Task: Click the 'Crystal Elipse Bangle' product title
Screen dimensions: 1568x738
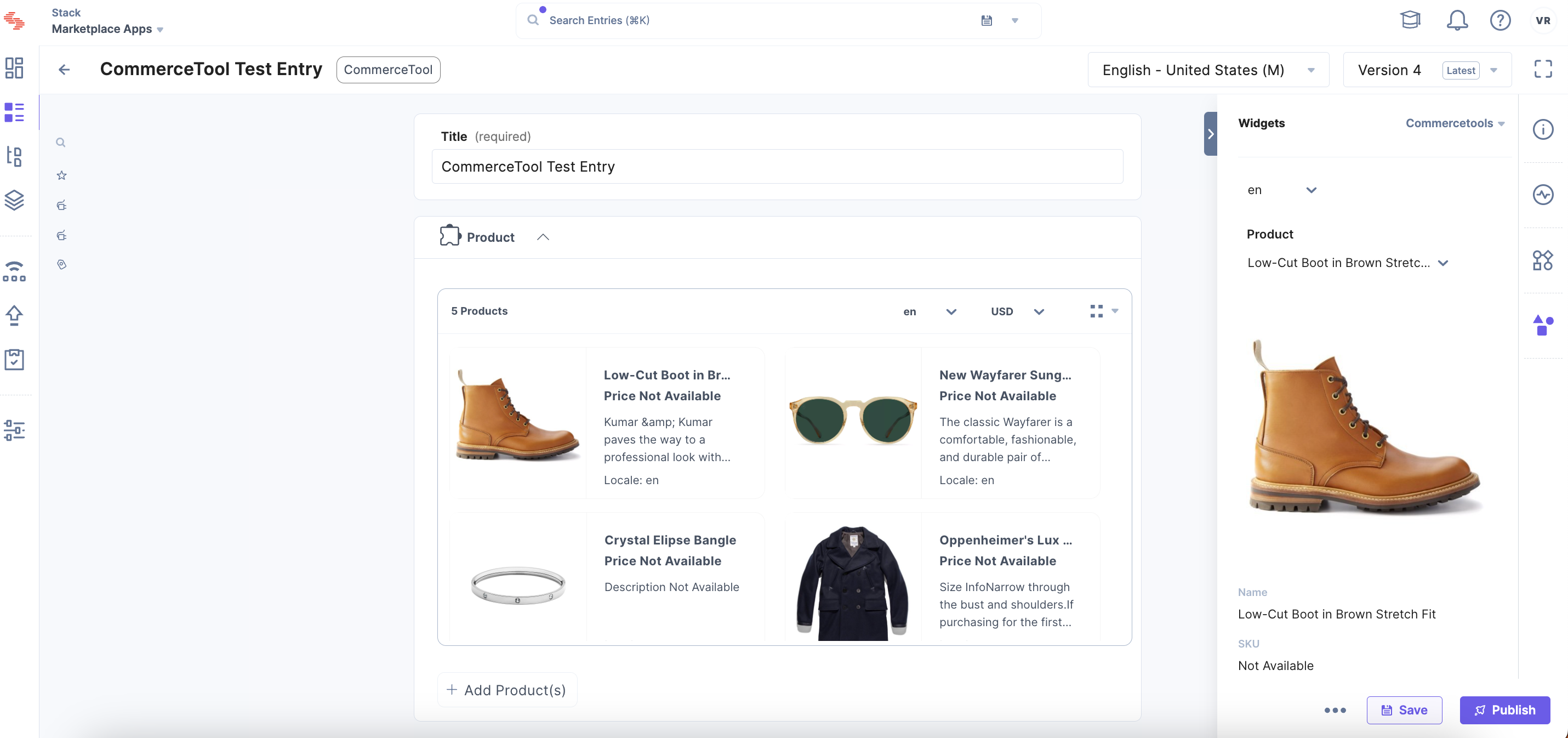Action: 670,540
